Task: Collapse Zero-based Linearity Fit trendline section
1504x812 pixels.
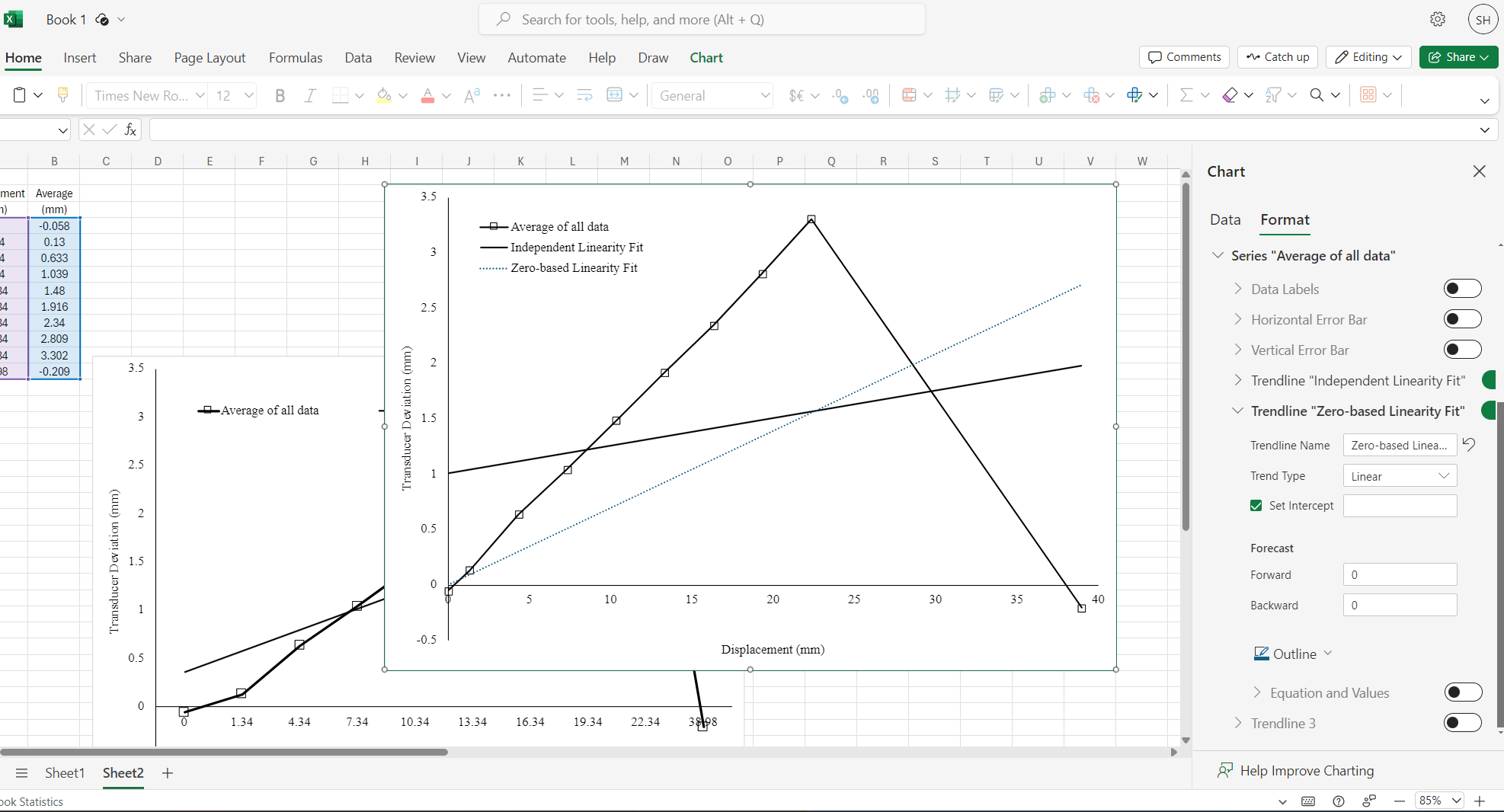Action: pos(1237,411)
